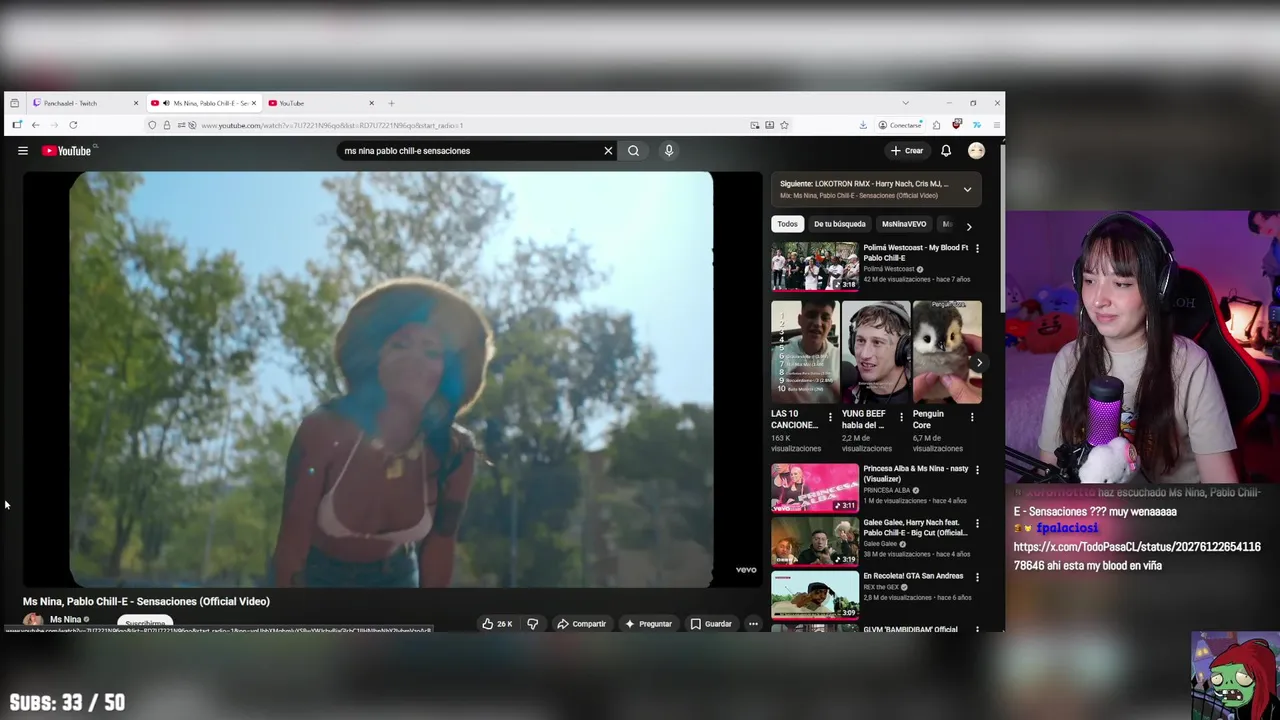Viewport: 1280px width, 720px height.
Task: Click the Compartir button
Action: tap(581, 624)
